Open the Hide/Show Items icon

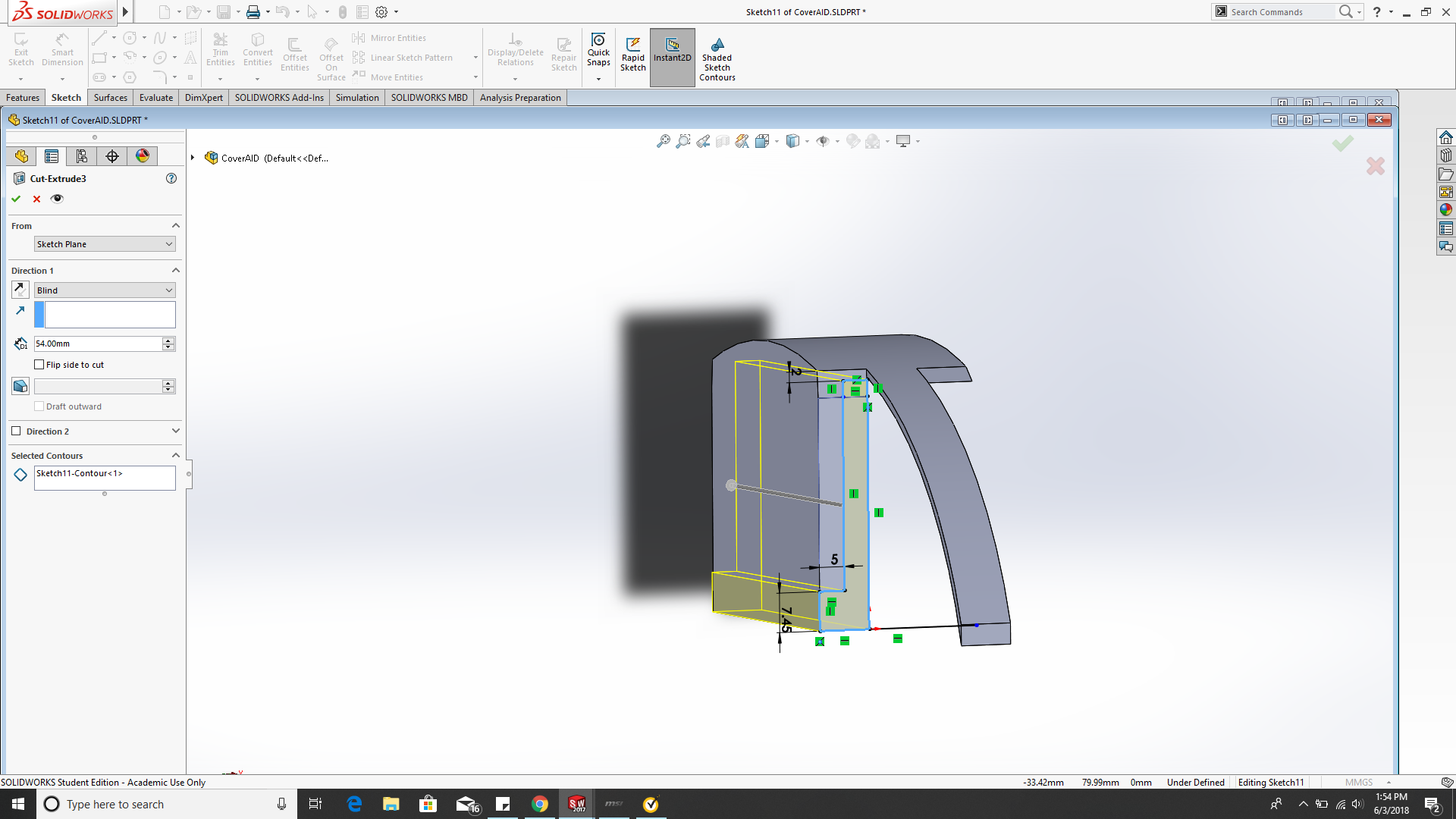[x=823, y=141]
